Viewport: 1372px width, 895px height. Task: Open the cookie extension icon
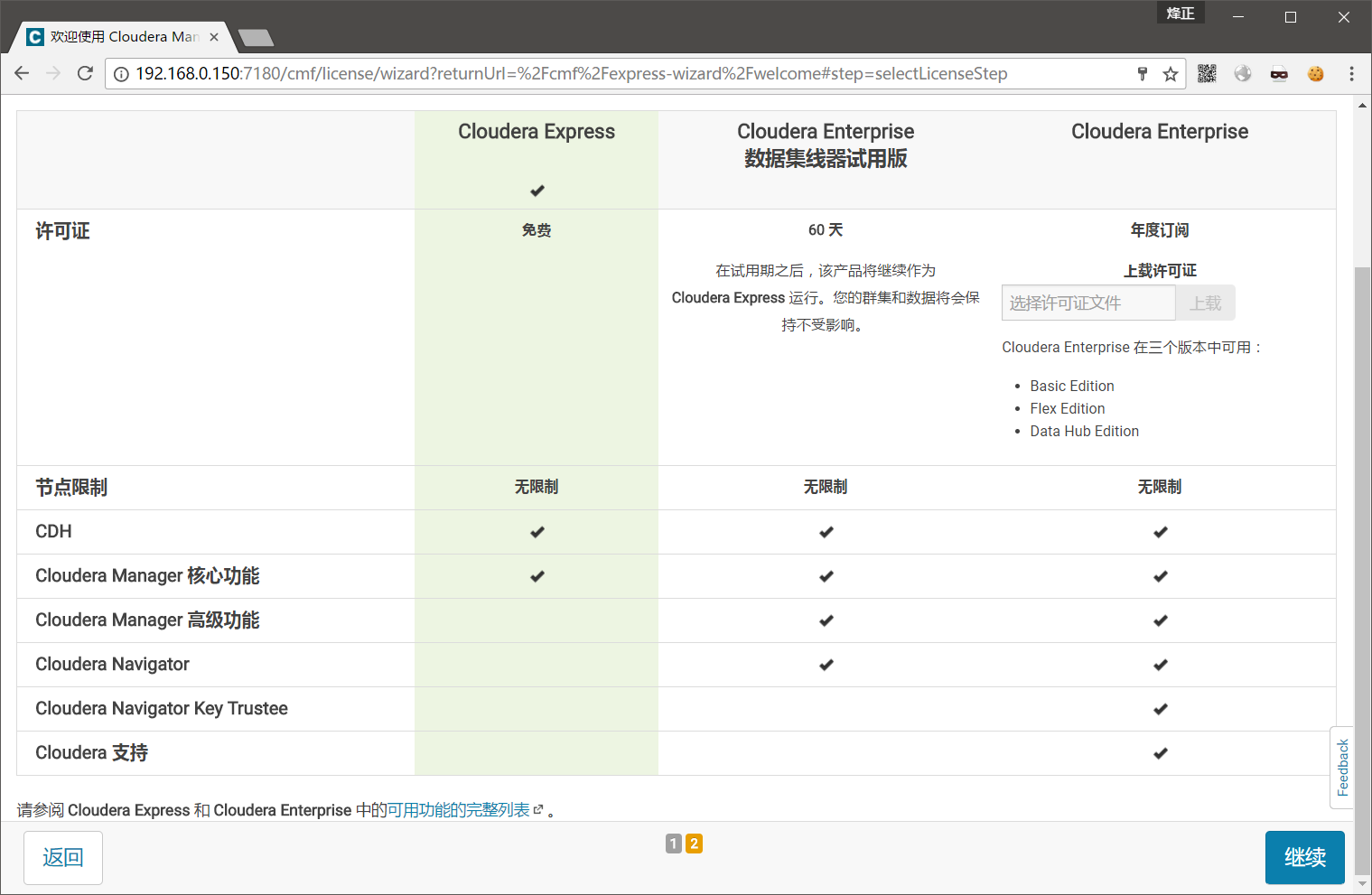pyautogui.click(x=1315, y=74)
